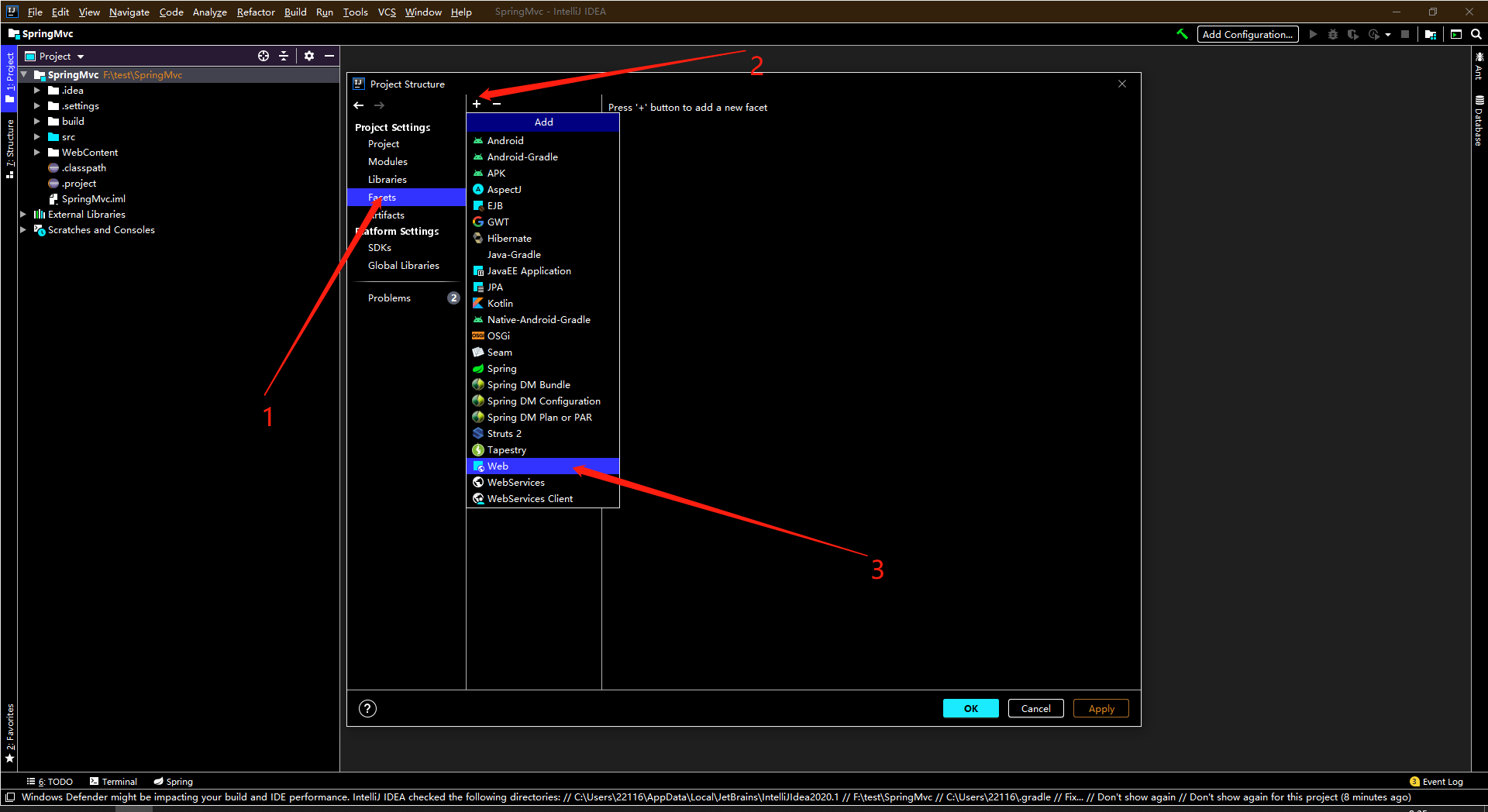Expand the External Libraries node
The height and width of the screenshot is (812, 1488).
pyautogui.click(x=23, y=214)
